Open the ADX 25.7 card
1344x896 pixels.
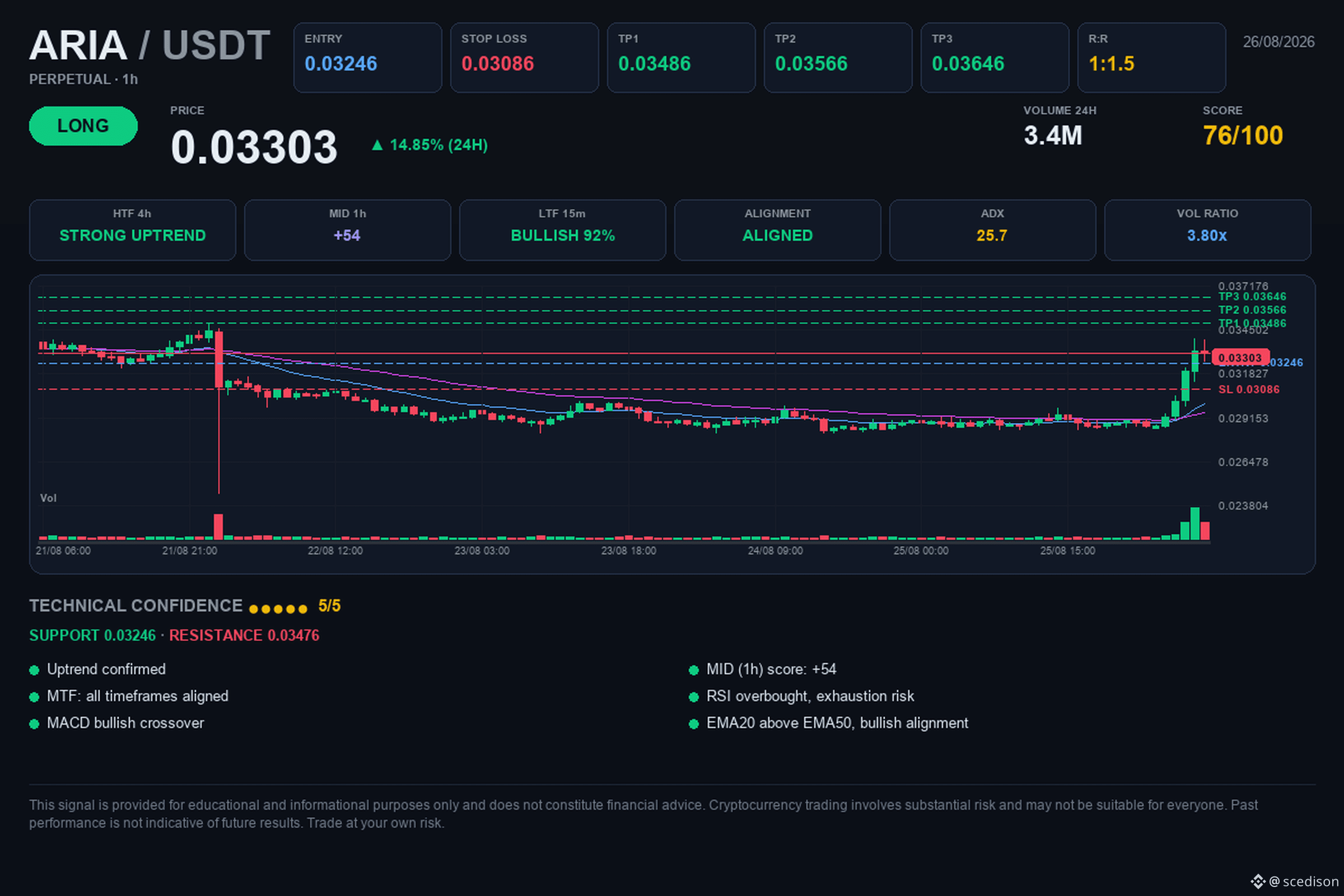coord(992,230)
